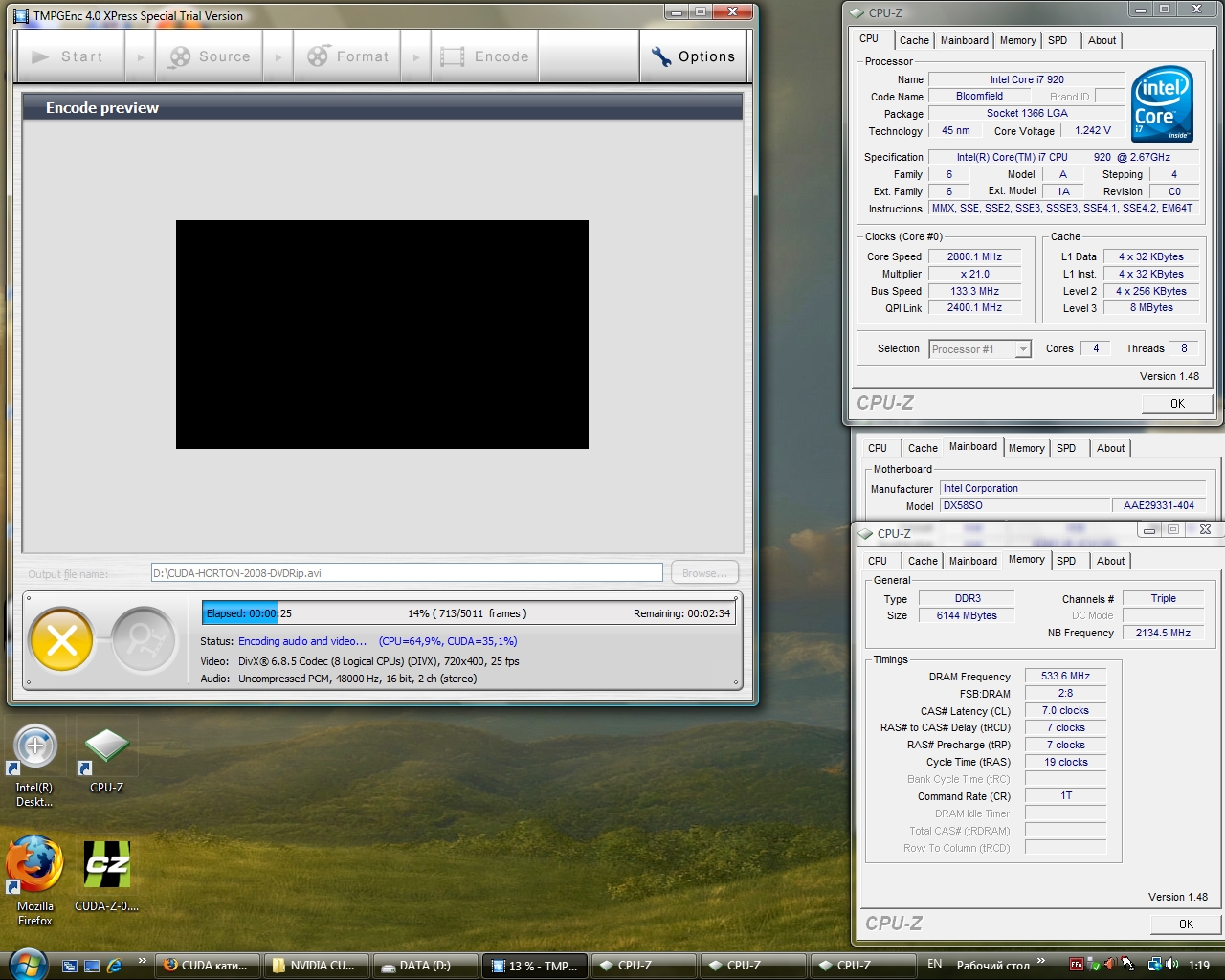
Task: Open Cache tab in top CPU-Z window
Action: tap(914, 40)
